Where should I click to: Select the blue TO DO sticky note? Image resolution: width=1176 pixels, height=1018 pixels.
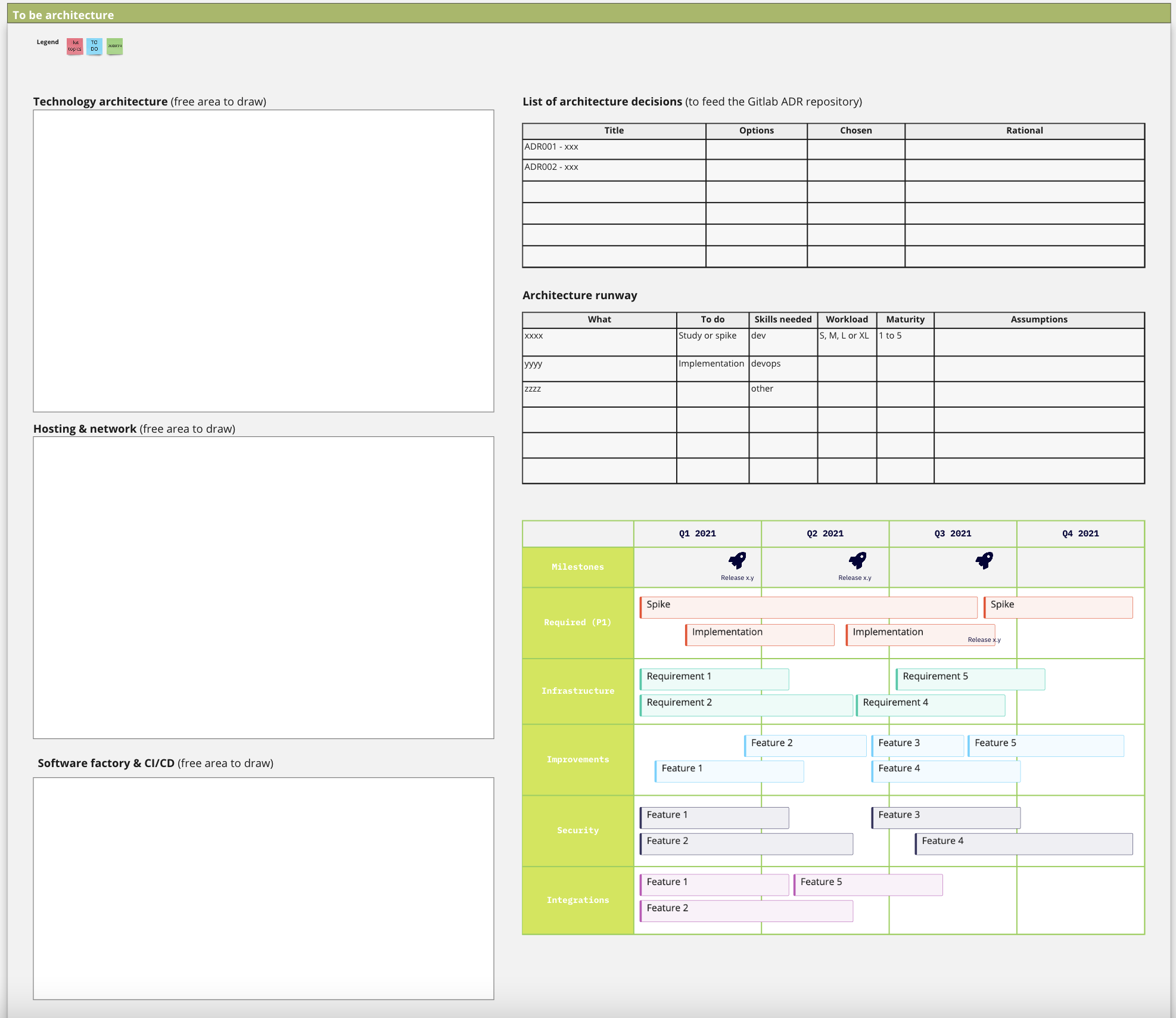tap(94, 46)
